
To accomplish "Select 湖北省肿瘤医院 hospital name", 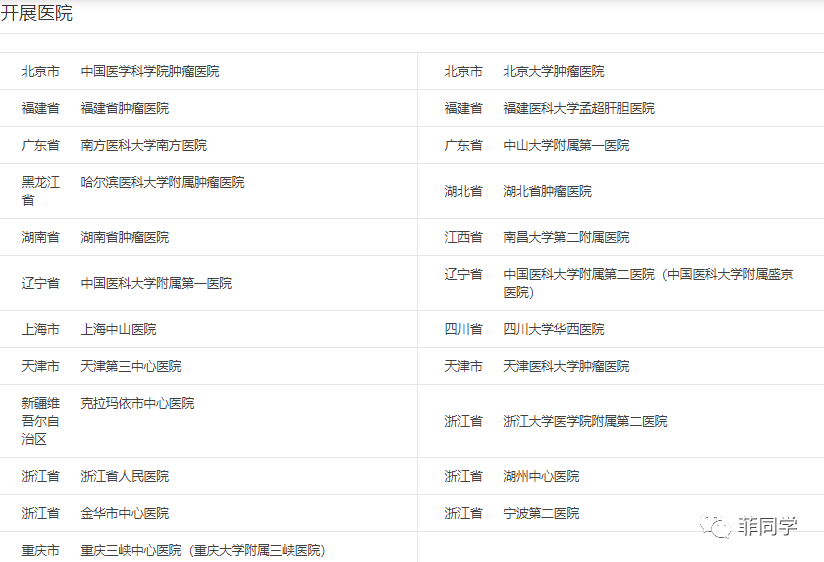I will tap(548, 191).
